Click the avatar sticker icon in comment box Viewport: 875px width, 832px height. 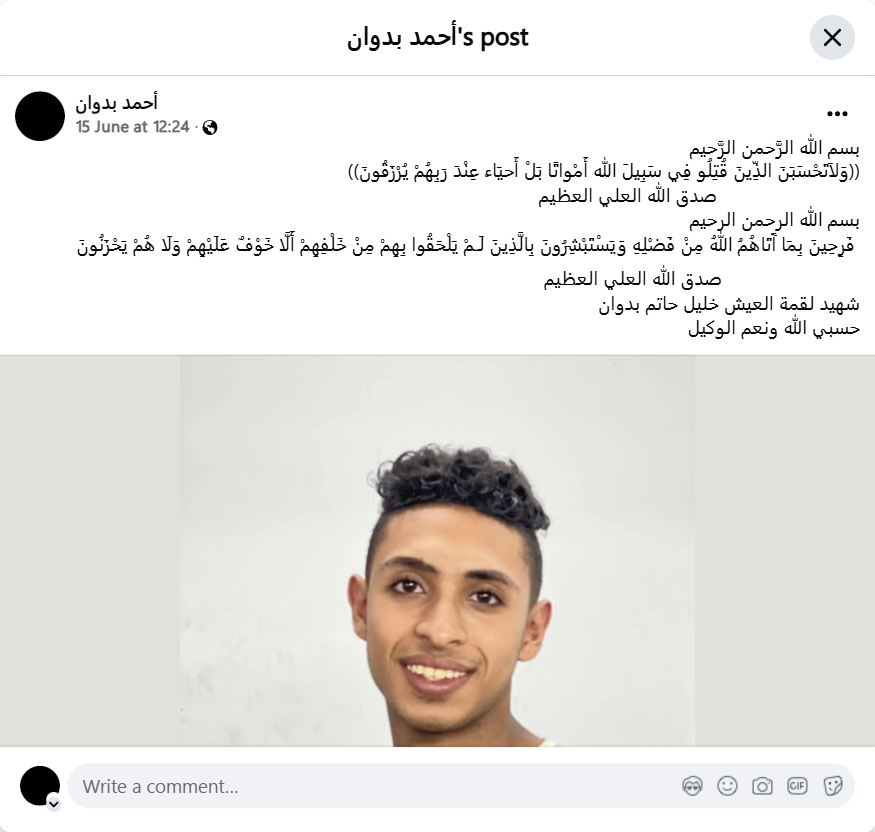[692, 786]
